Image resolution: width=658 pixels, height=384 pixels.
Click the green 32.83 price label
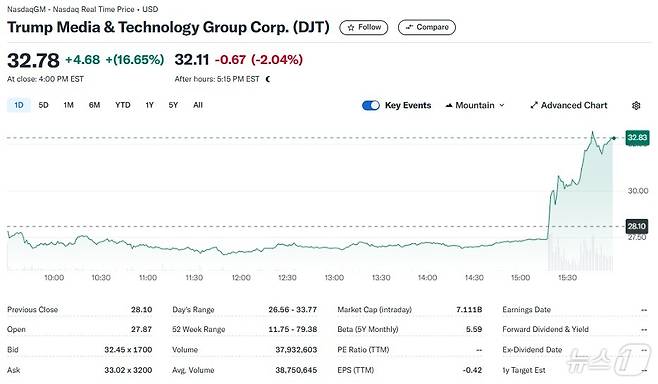[x=637, y=138]
